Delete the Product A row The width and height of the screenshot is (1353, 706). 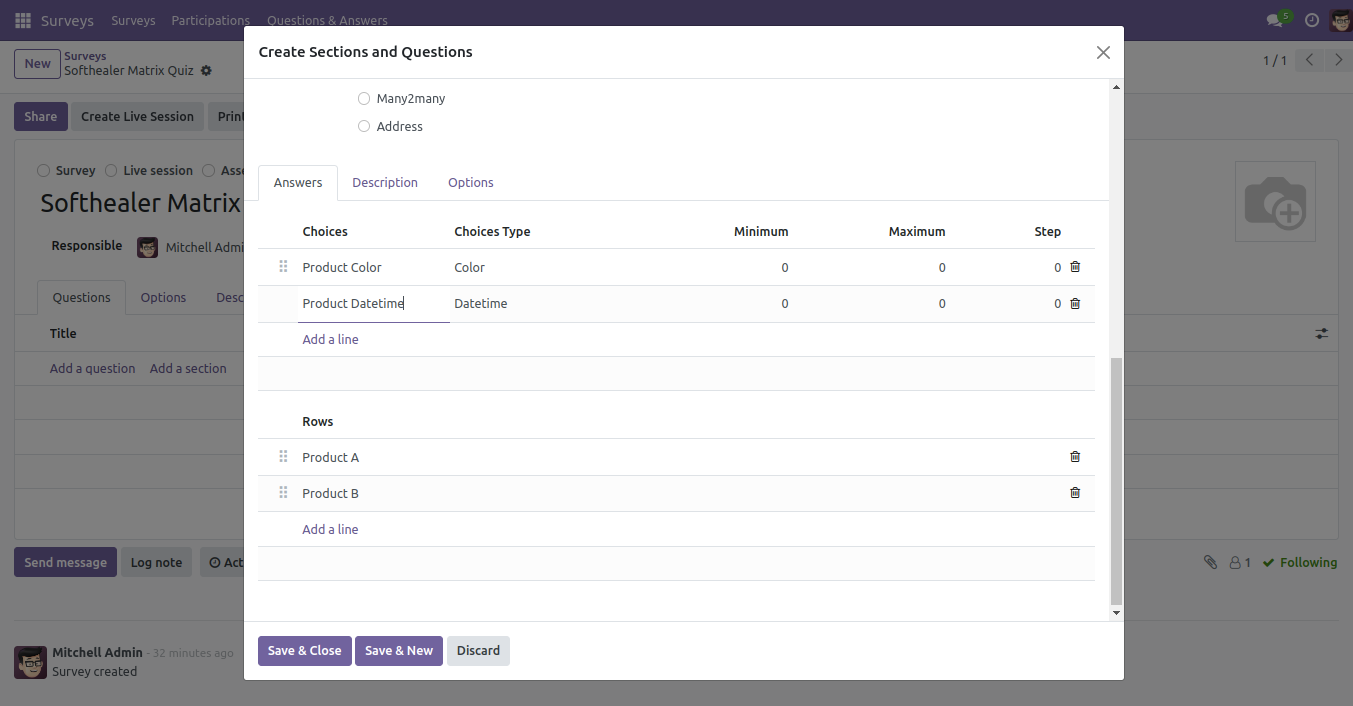1075,457
